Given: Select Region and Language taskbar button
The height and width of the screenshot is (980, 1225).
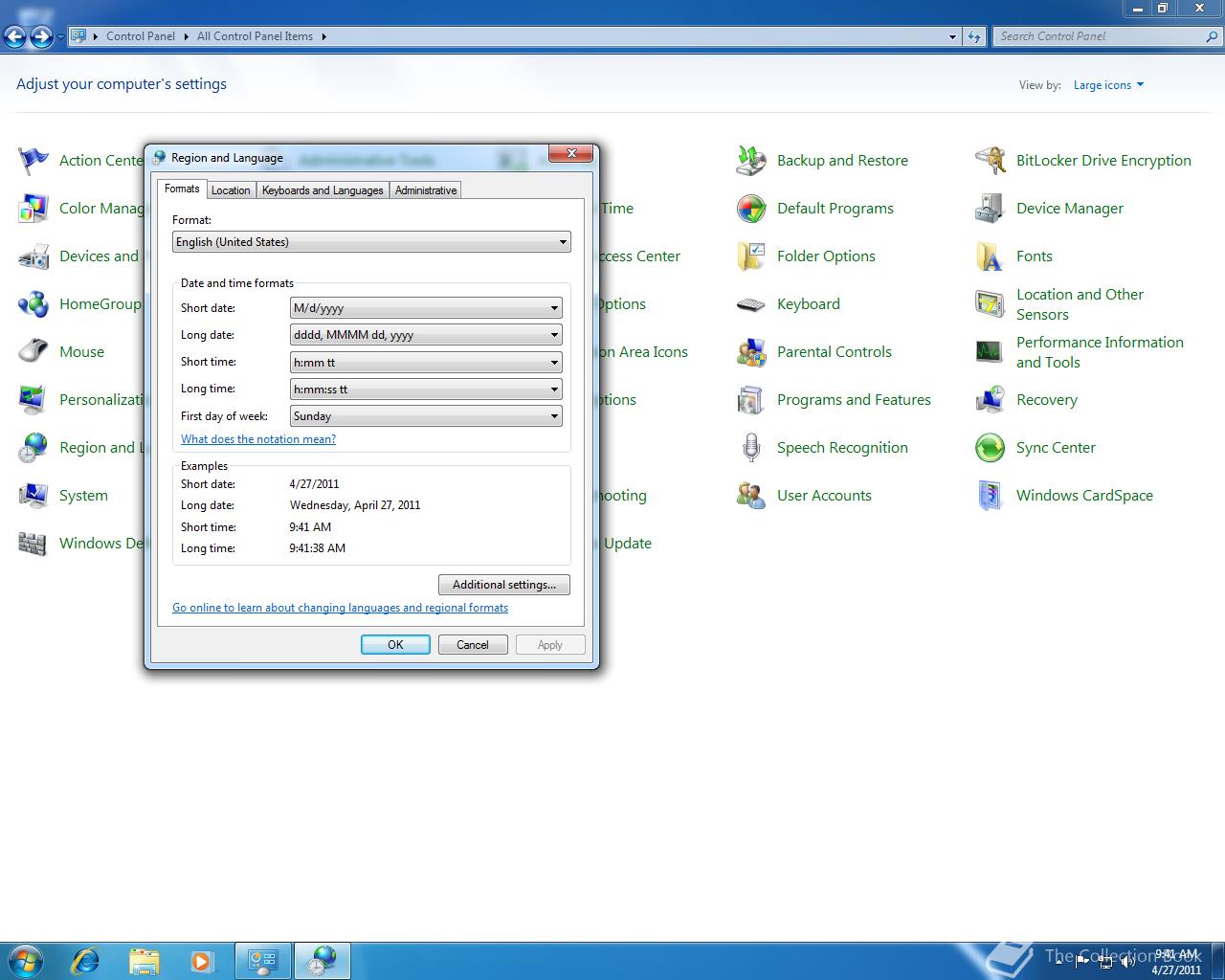Looking at the screenshot, I should tap(323, 960).
